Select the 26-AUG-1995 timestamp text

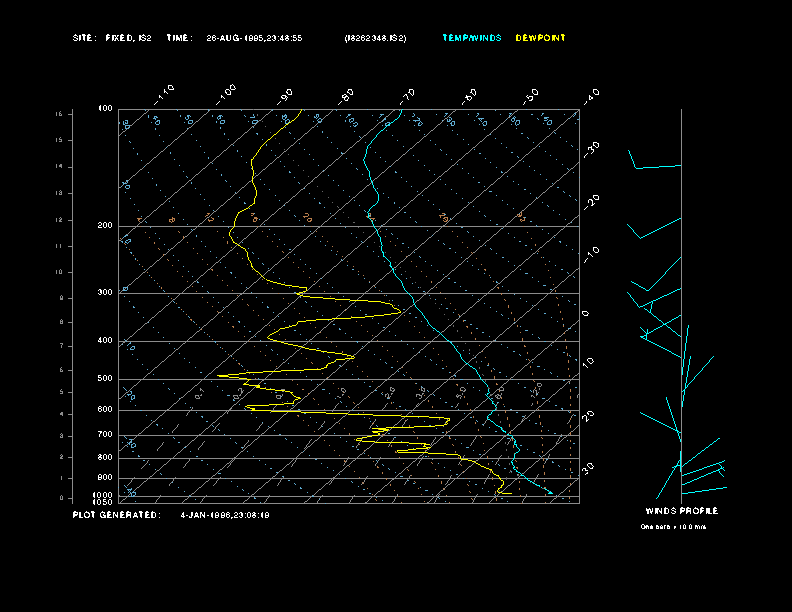pos(254,38)
